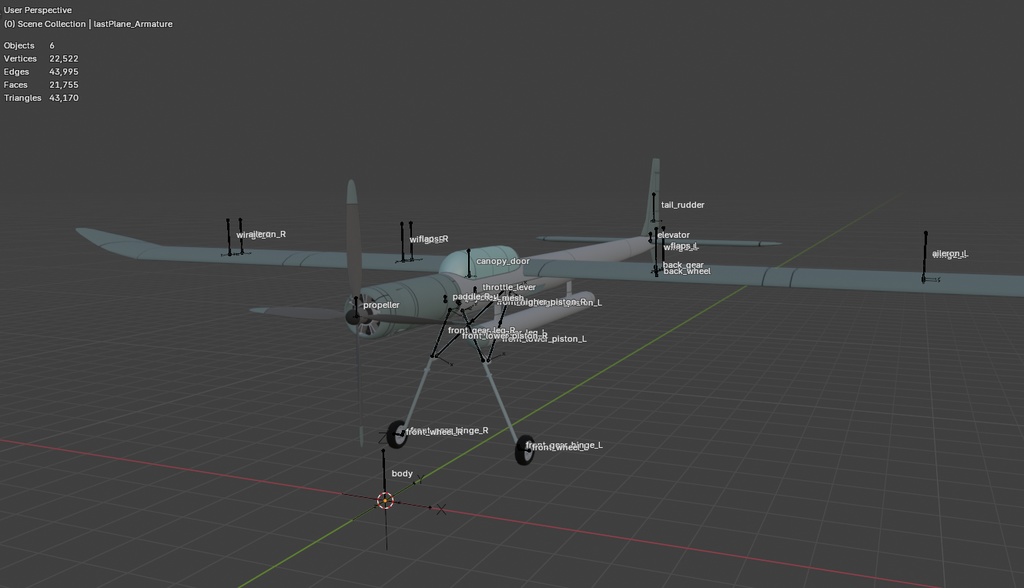Click the Vertices "22,522" statistic
Screen dimensions: 1024x588
click(64, 59)
